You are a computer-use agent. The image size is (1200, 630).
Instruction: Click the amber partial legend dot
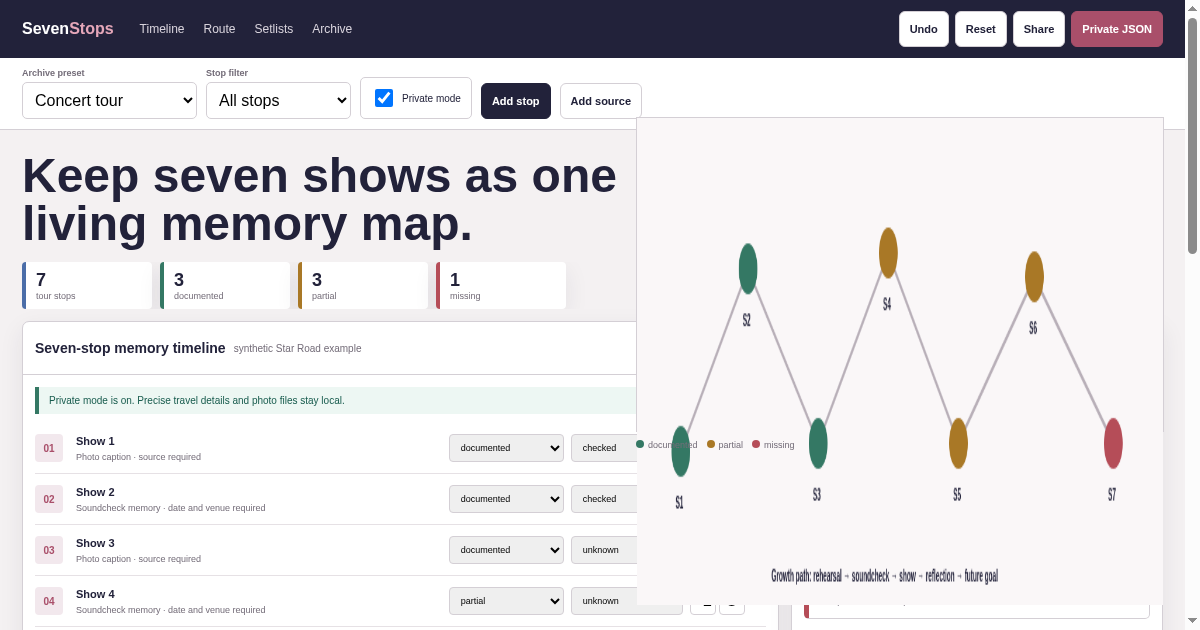711,444
